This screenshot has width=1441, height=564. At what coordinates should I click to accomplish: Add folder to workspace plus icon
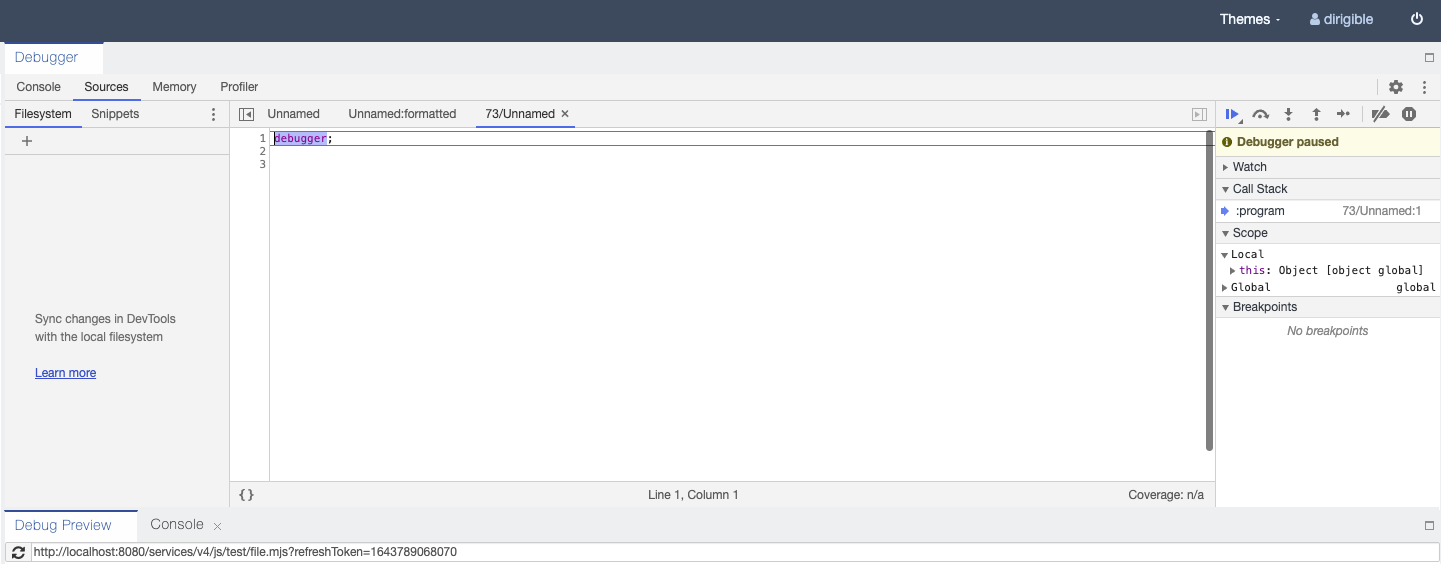27,141
